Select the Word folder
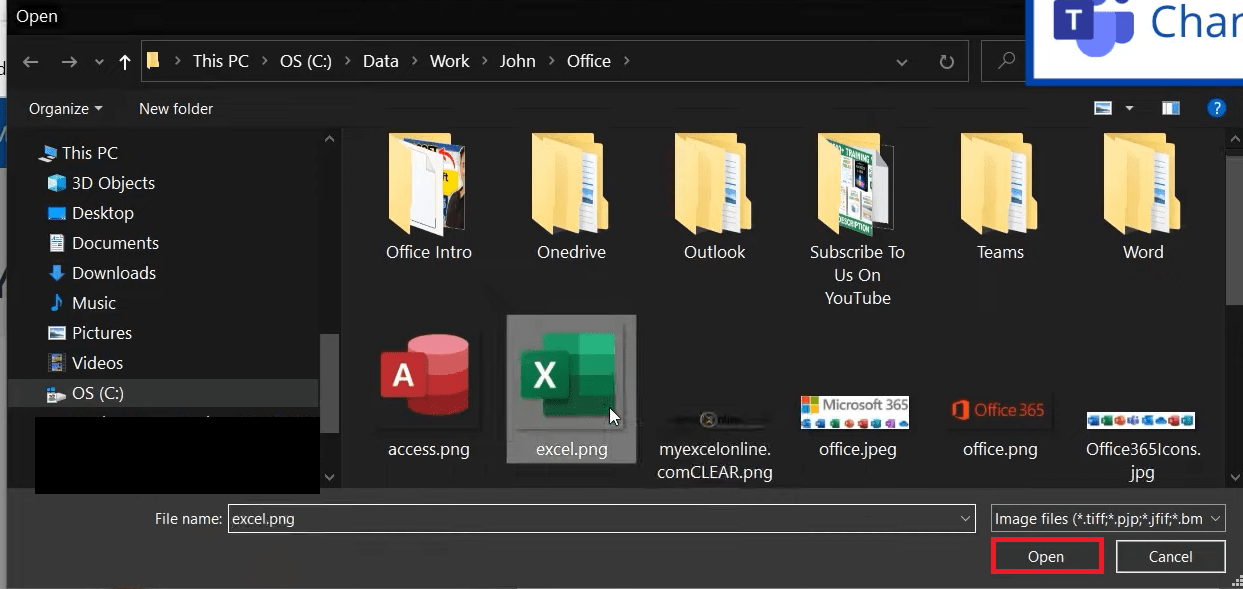The width and height of the screenshot is (1243, 589). [x=1143, y=198]
